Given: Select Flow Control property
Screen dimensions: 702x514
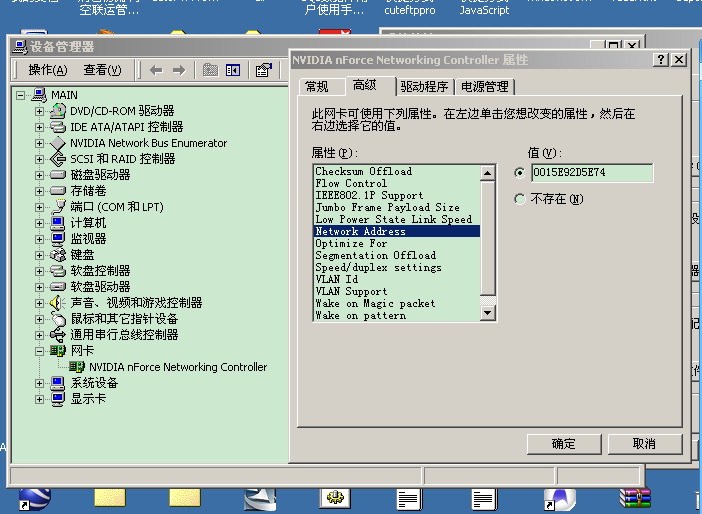Looking at the screenshot, I should coord(397,183).
